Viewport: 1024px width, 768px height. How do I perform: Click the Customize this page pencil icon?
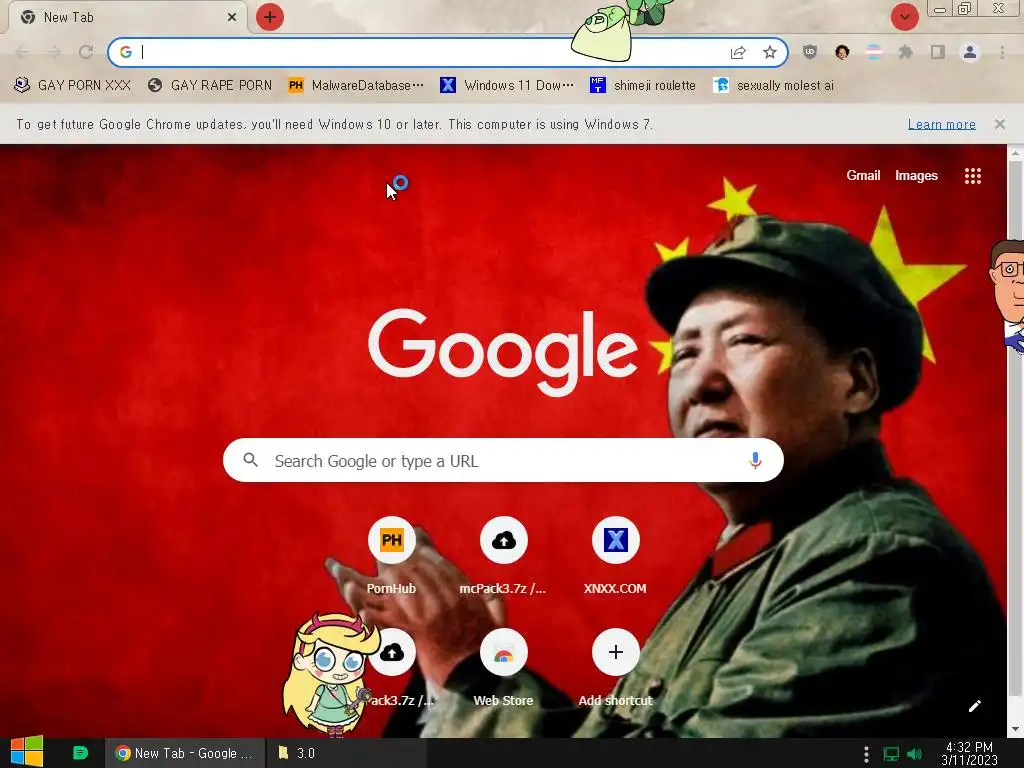click(974, 705)
